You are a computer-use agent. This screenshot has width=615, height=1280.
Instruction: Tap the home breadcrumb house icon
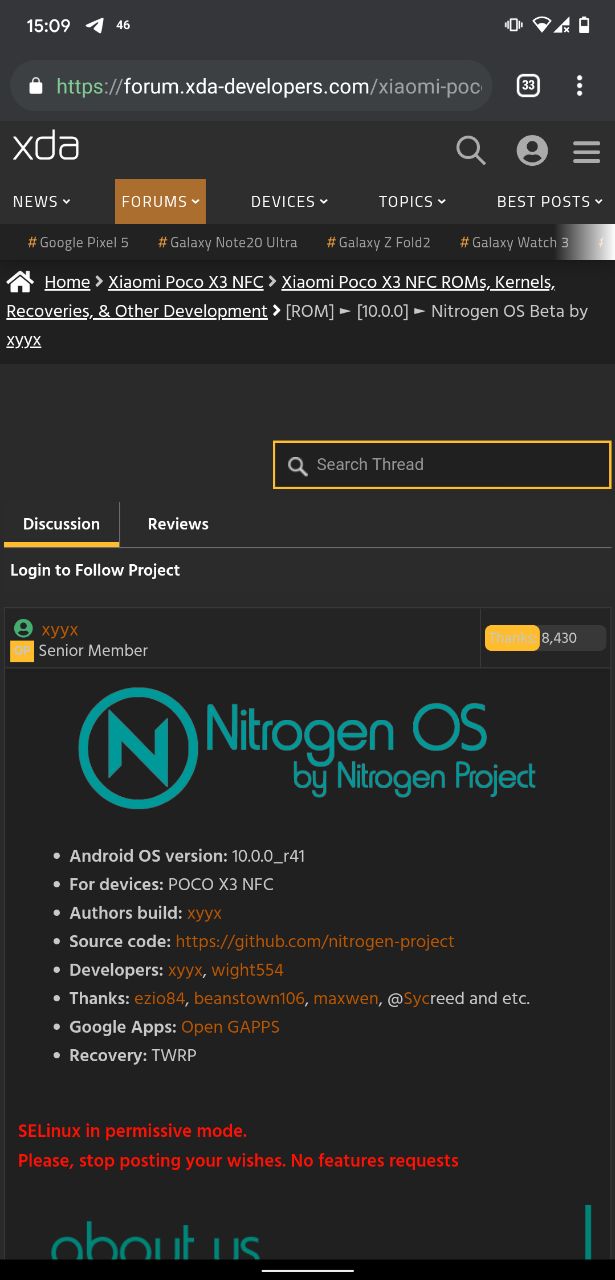(x=21, y=281)
